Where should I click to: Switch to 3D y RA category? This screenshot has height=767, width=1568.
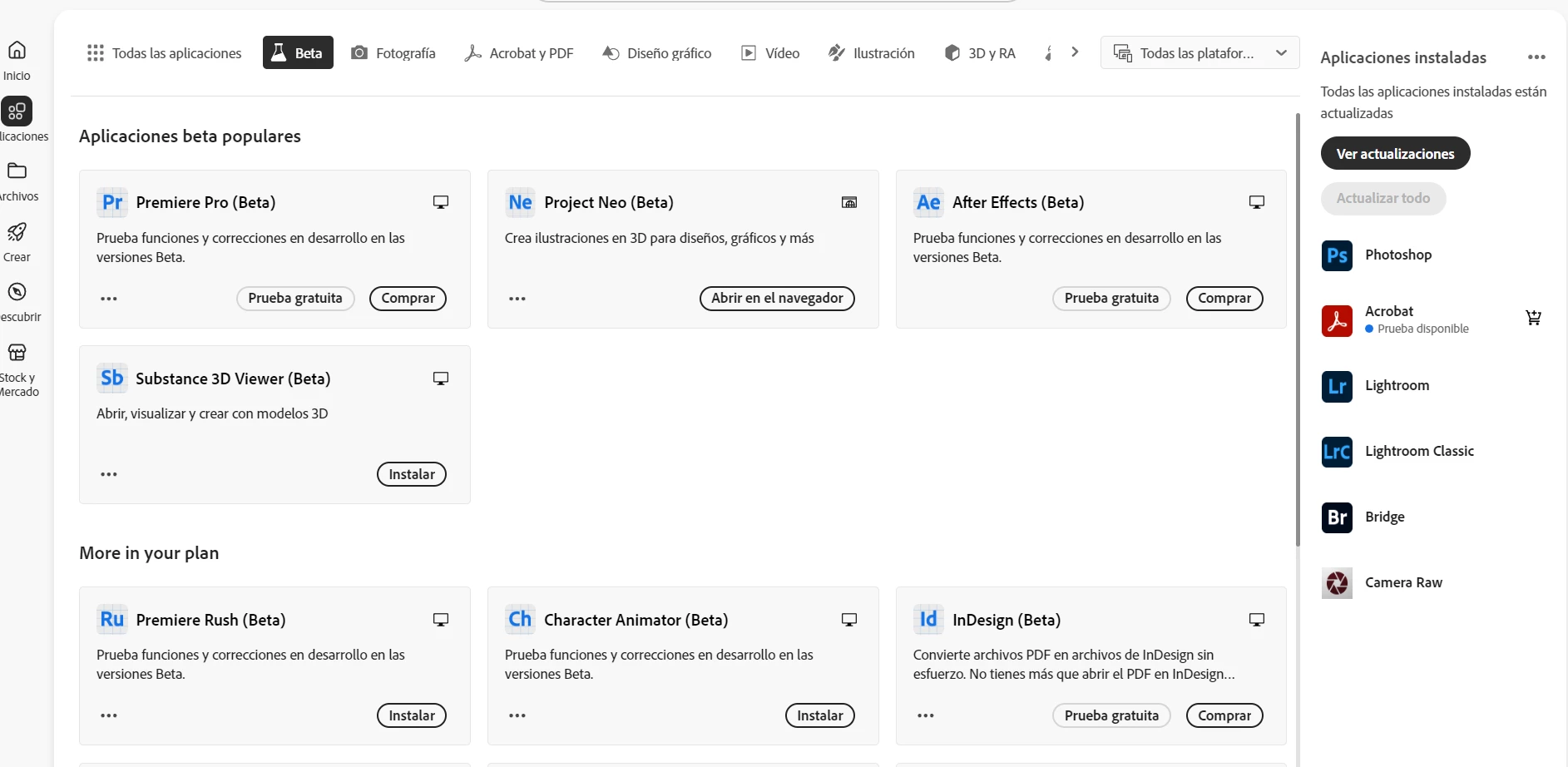click(980, 53)
